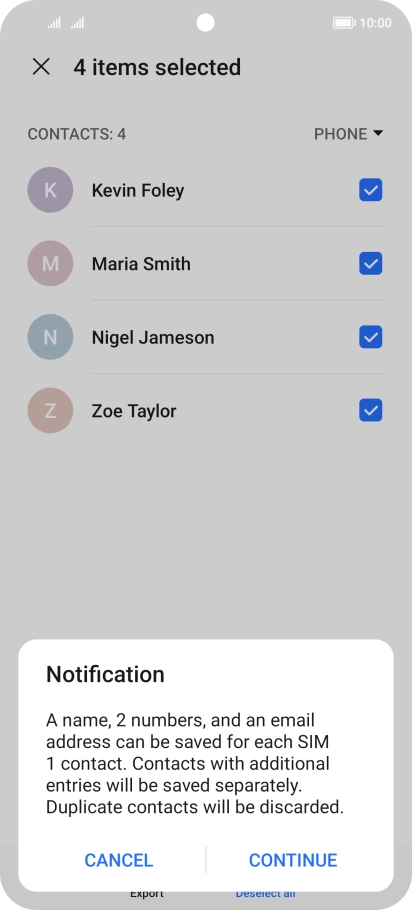Tap CANCEL in the notification dialog
Image resolution: width=412 pixels, height=910 pixels.
(x=119, y=860)
